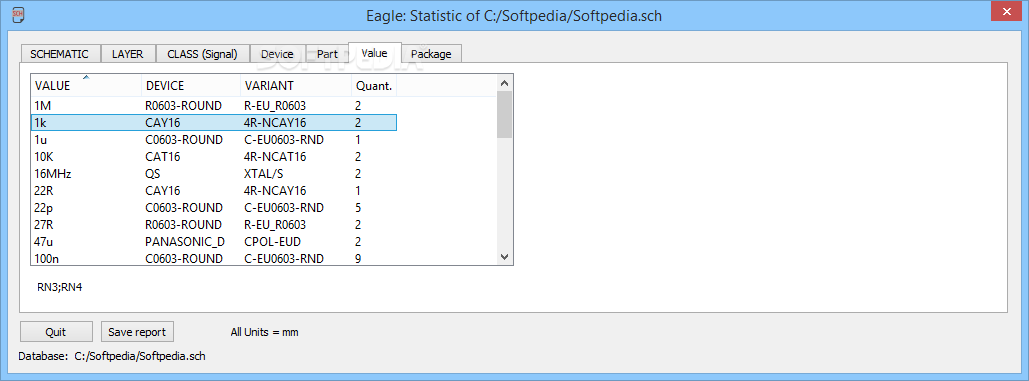1029x381 pixels.
Task: Click the XTAL/S variant cell
Action: [x=264, y=174]
